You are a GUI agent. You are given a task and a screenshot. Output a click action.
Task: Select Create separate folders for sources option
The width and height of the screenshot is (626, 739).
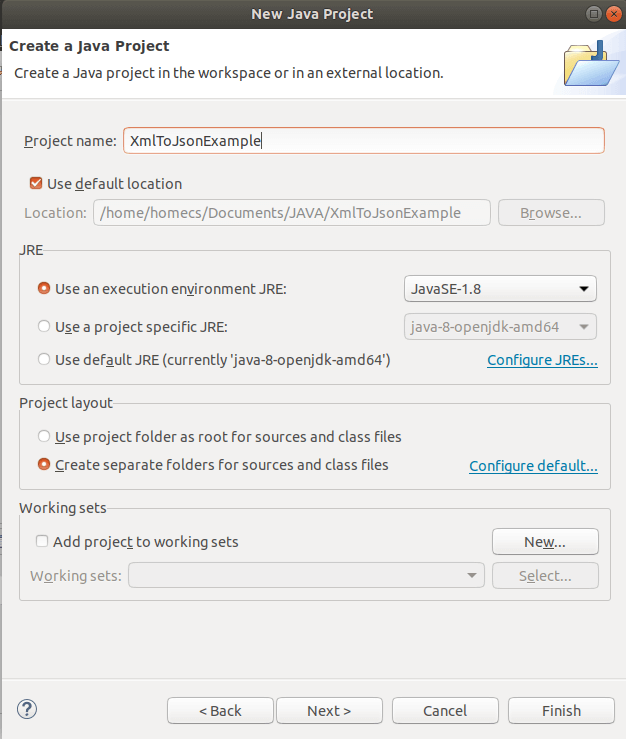[44, 464]
